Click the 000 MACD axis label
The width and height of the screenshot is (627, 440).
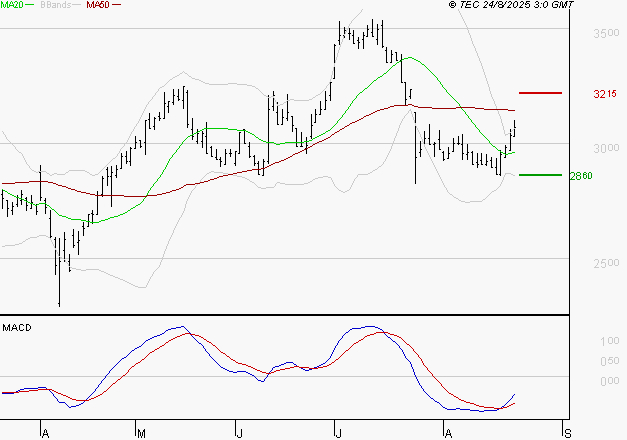coord(610,381)
